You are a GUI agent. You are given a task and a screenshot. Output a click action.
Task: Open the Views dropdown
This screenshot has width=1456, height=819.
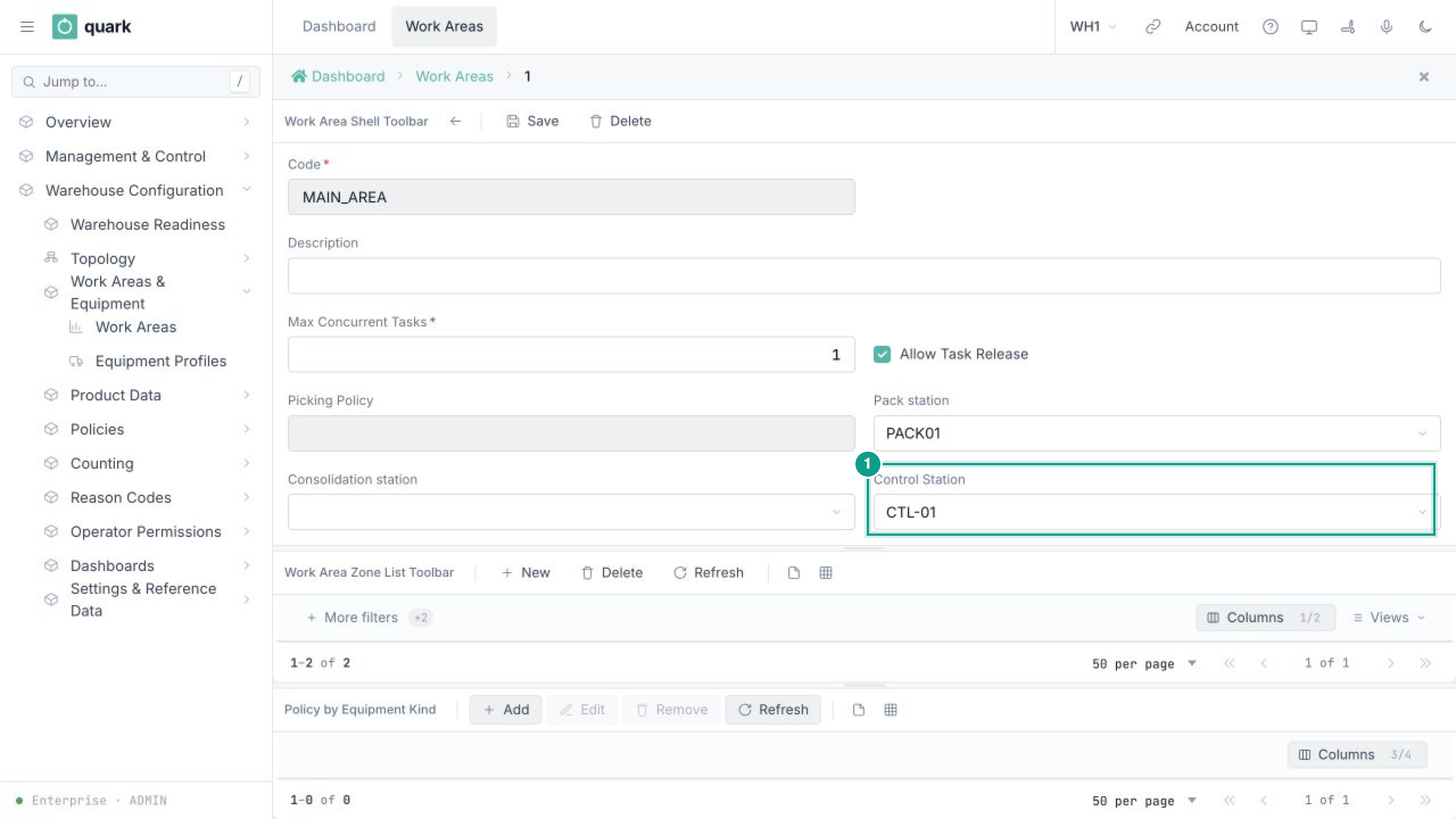click(1389, 618)
